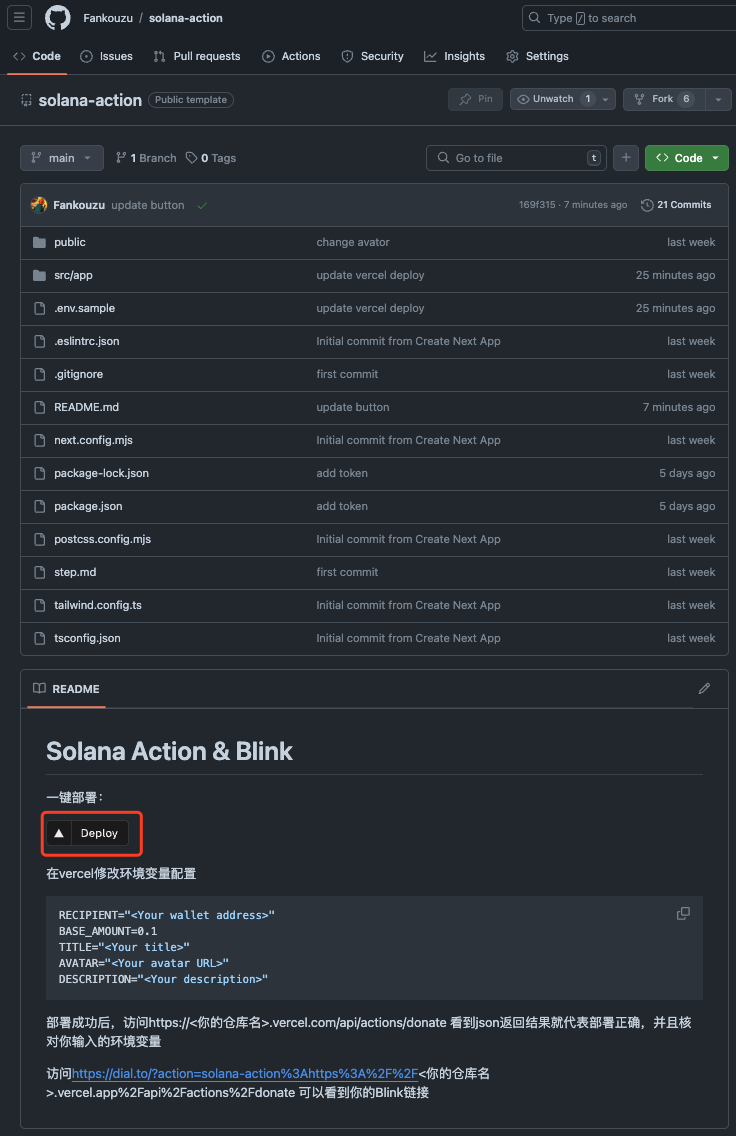Focus the Go to file field

click(x=517, y=158)
